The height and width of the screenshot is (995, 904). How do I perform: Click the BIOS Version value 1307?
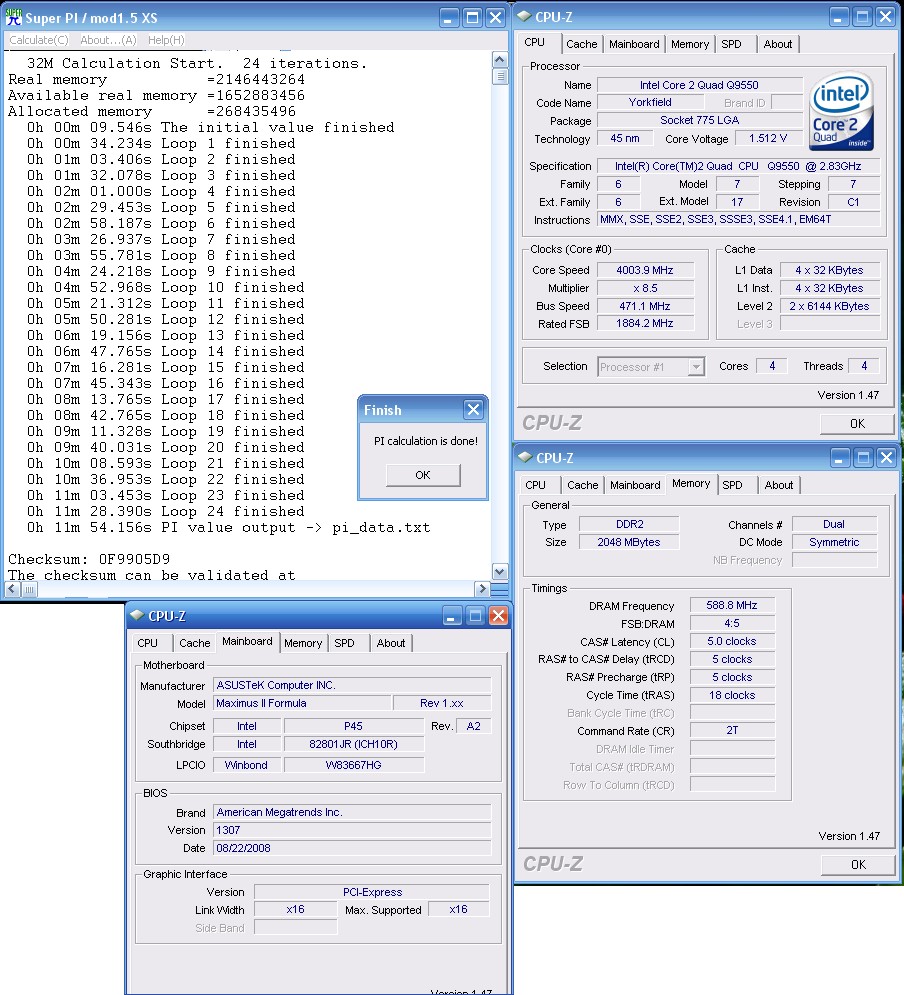352,830
